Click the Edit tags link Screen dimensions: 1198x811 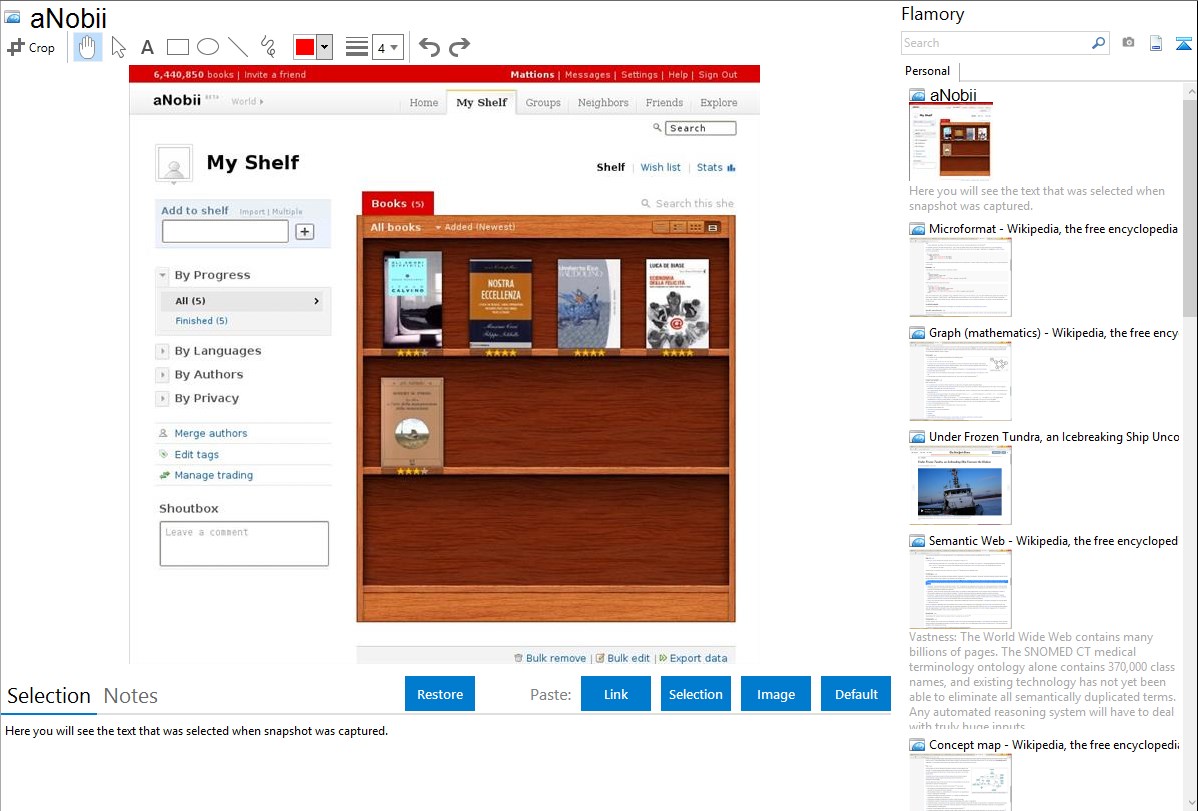196,455
